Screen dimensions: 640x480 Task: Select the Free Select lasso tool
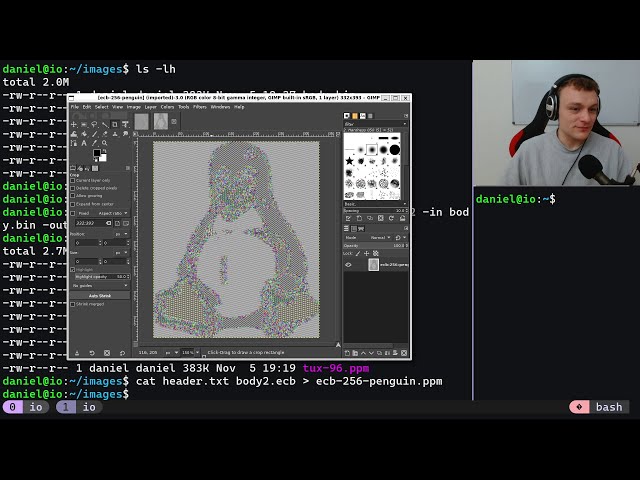94,124
